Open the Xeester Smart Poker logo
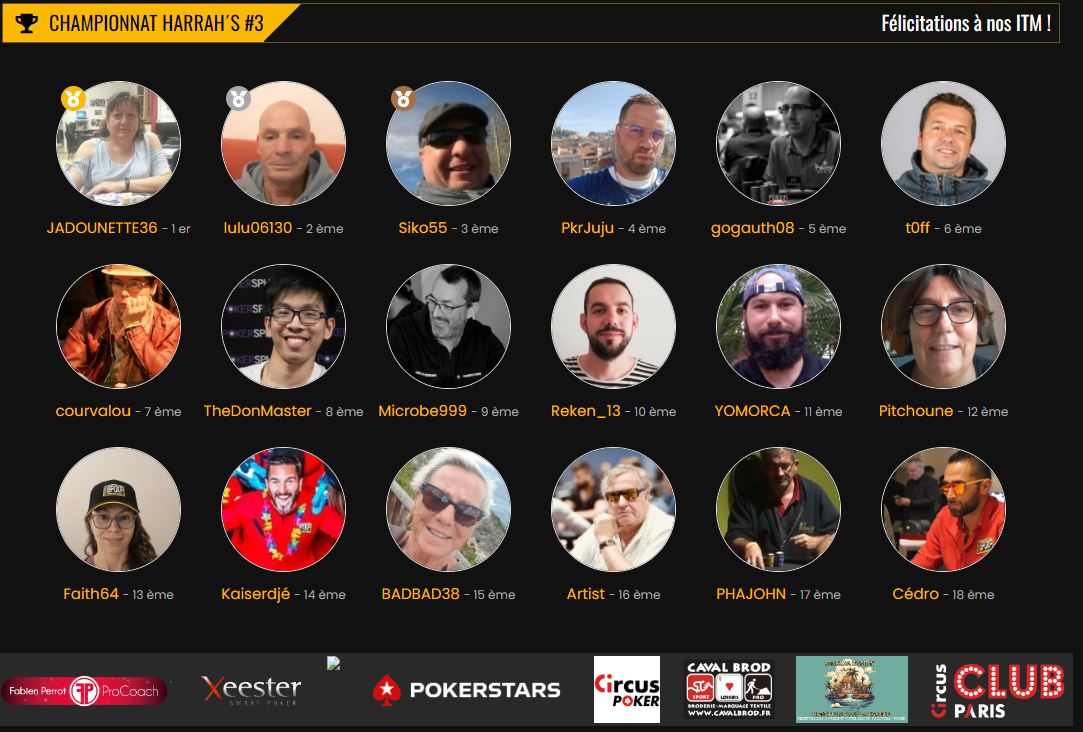Image resolution: width=1083 pixels, height=732 pixels. tap(251, 690)
